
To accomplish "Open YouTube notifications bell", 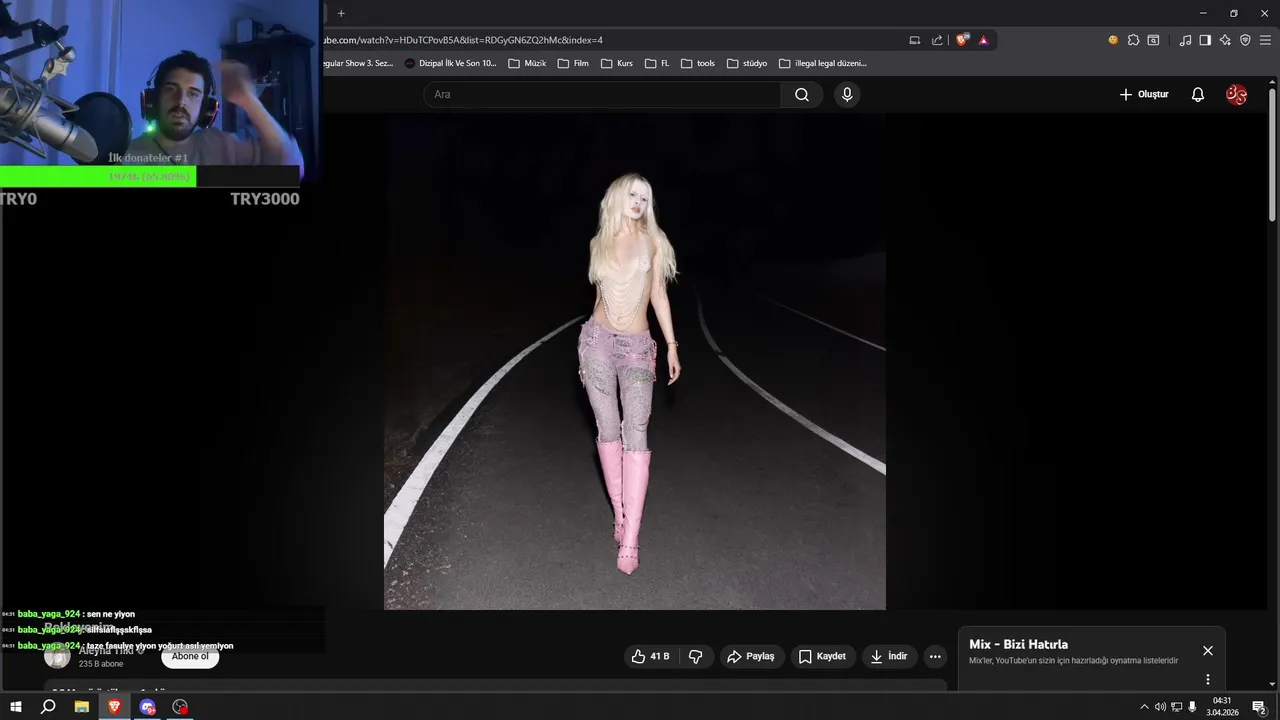I will coord(1197,95).
